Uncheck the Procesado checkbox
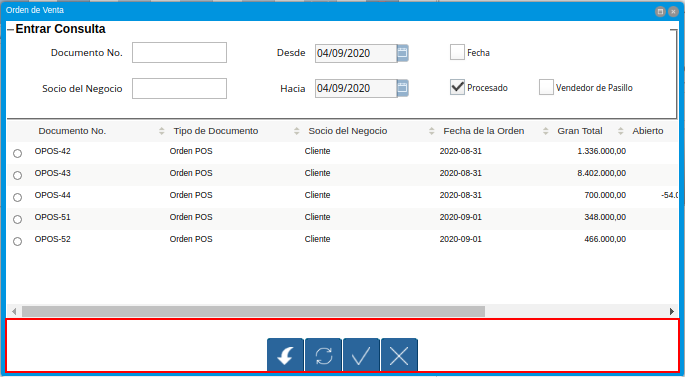685x377 pixels. (457, 87)
